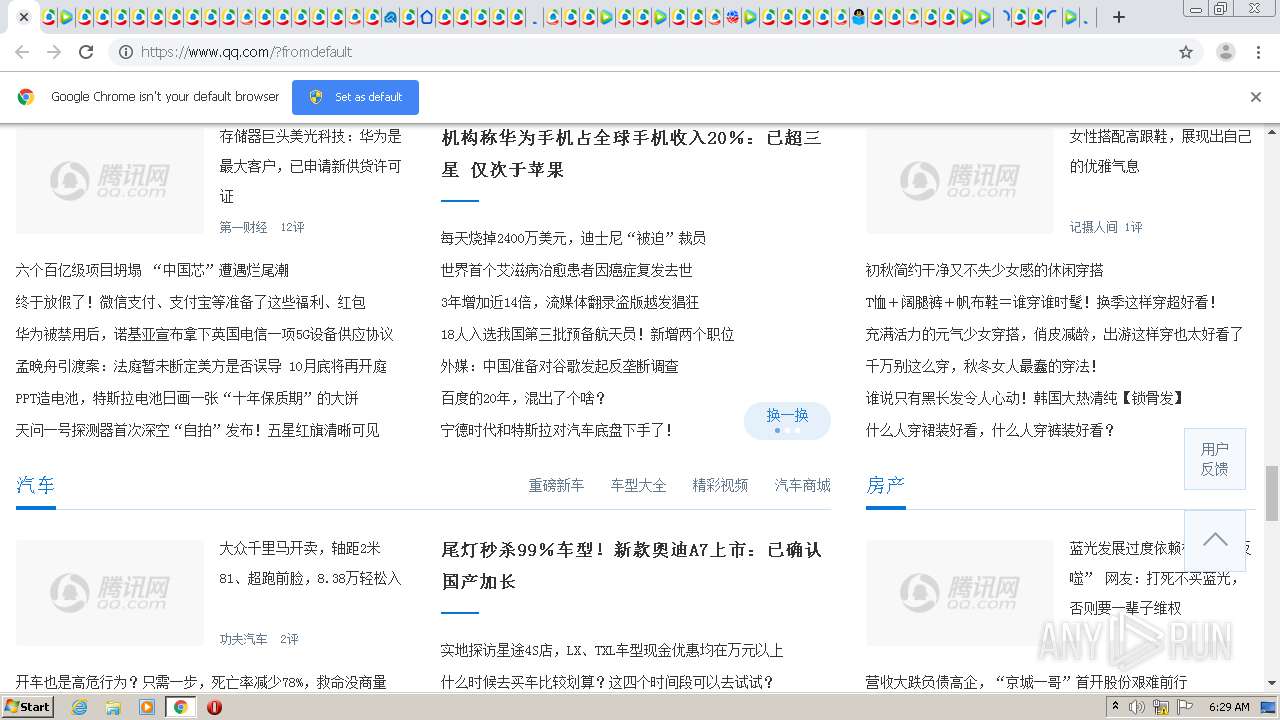Launch Internet Explorer from taskbar
Viewport: 1280px width, 720px height.
point(80,707)
